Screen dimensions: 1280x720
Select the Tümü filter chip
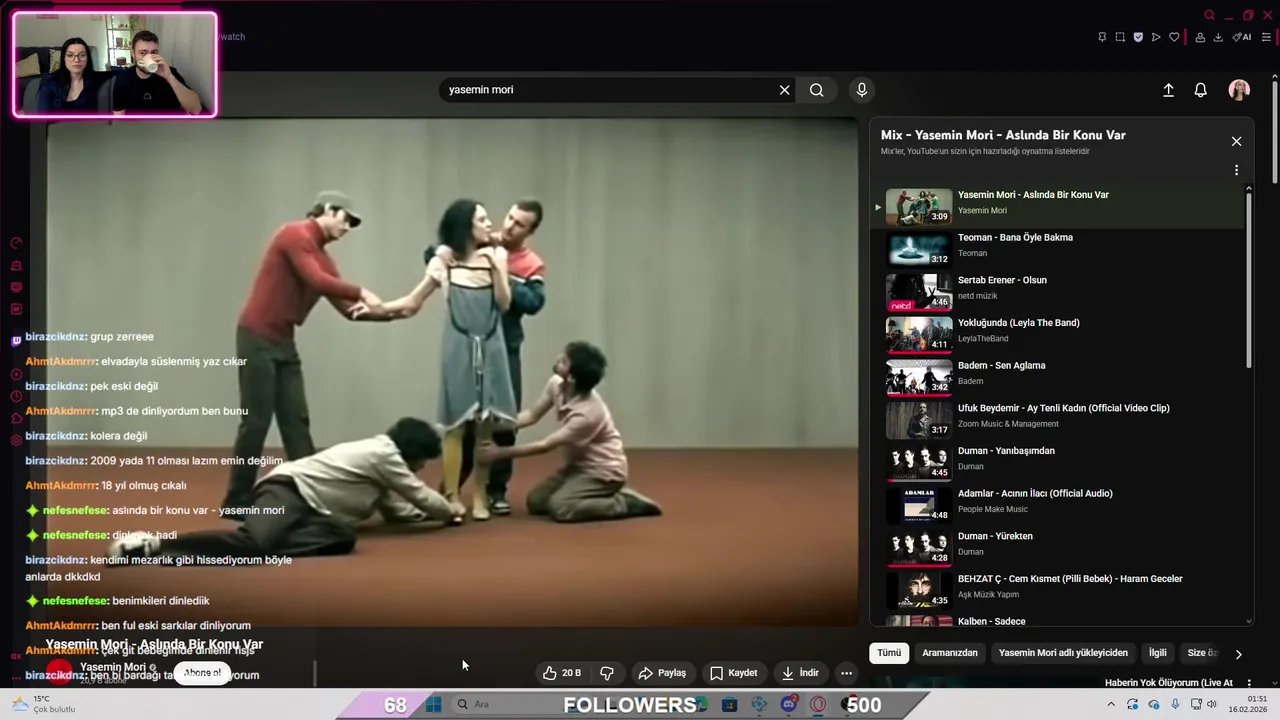(889, 653)
